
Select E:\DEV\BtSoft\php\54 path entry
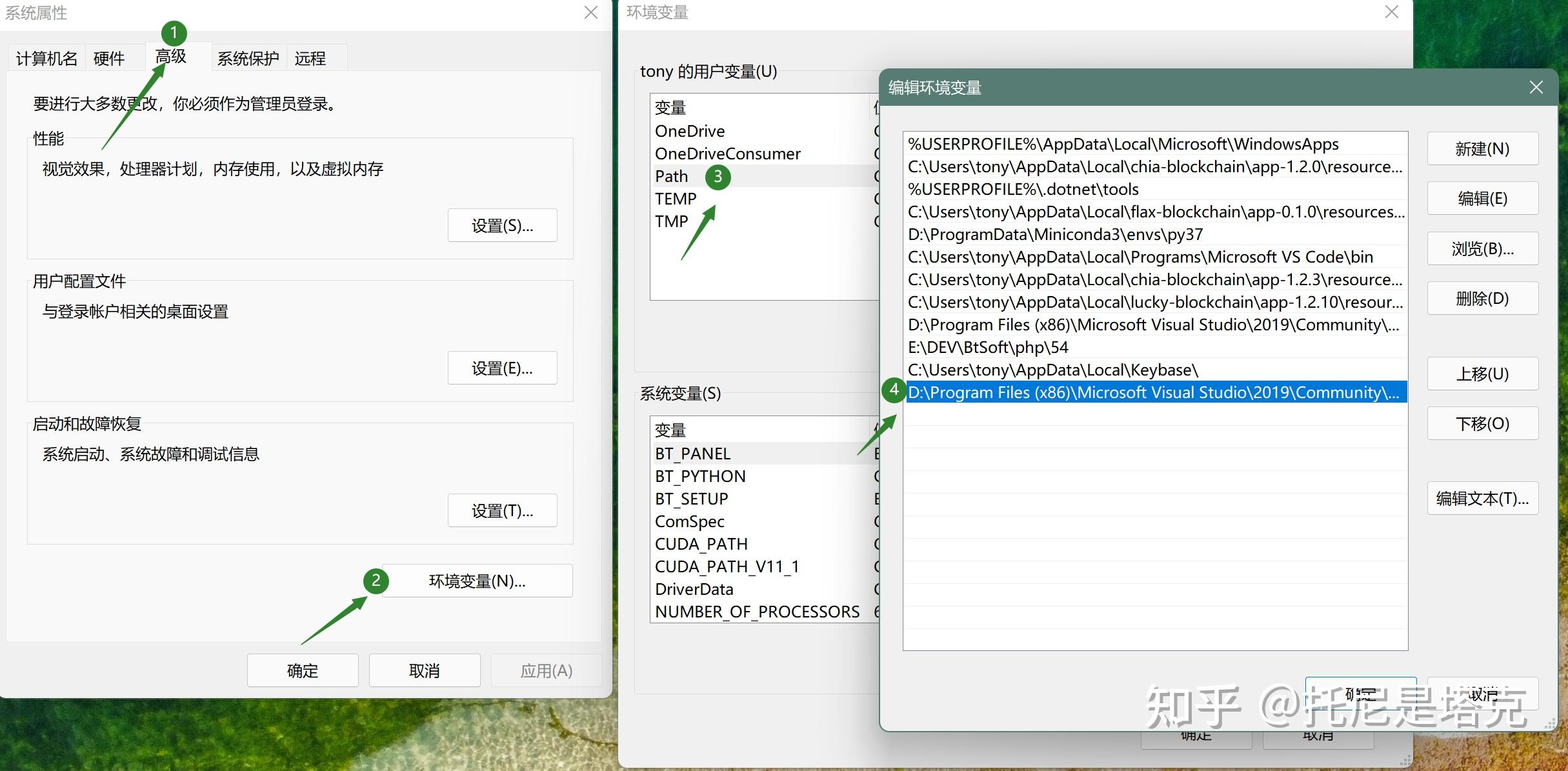pos(988,347)
